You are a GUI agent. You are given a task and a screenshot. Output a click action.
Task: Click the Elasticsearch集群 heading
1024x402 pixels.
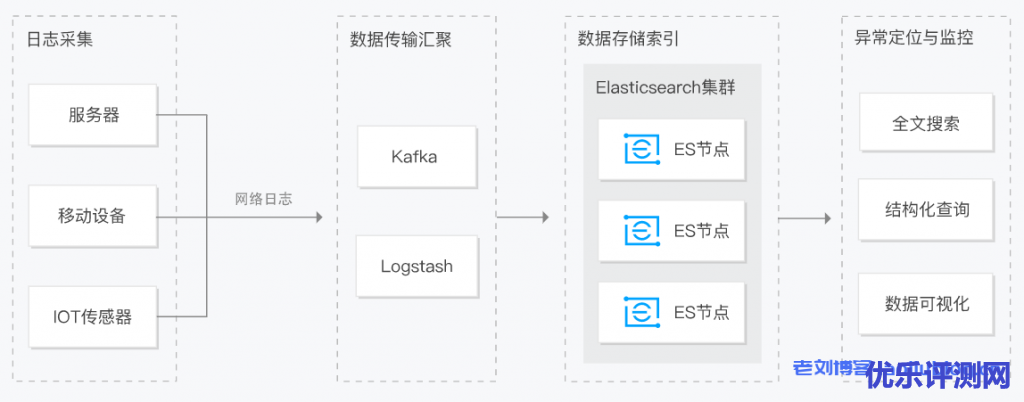tap(665, 87)
